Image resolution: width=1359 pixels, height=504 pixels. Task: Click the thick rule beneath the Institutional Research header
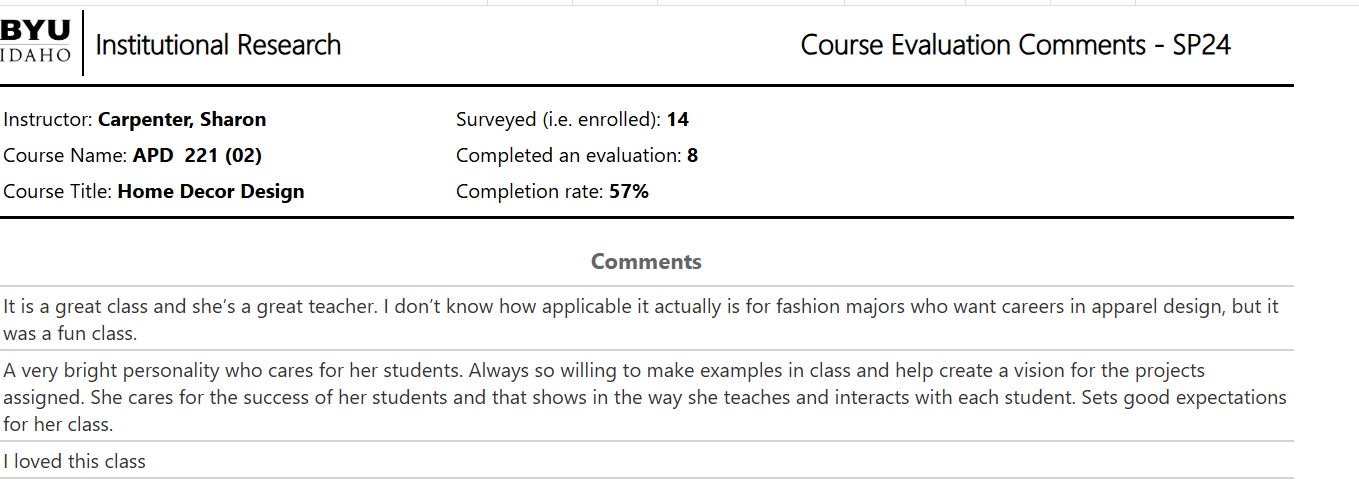coord(647,86)
